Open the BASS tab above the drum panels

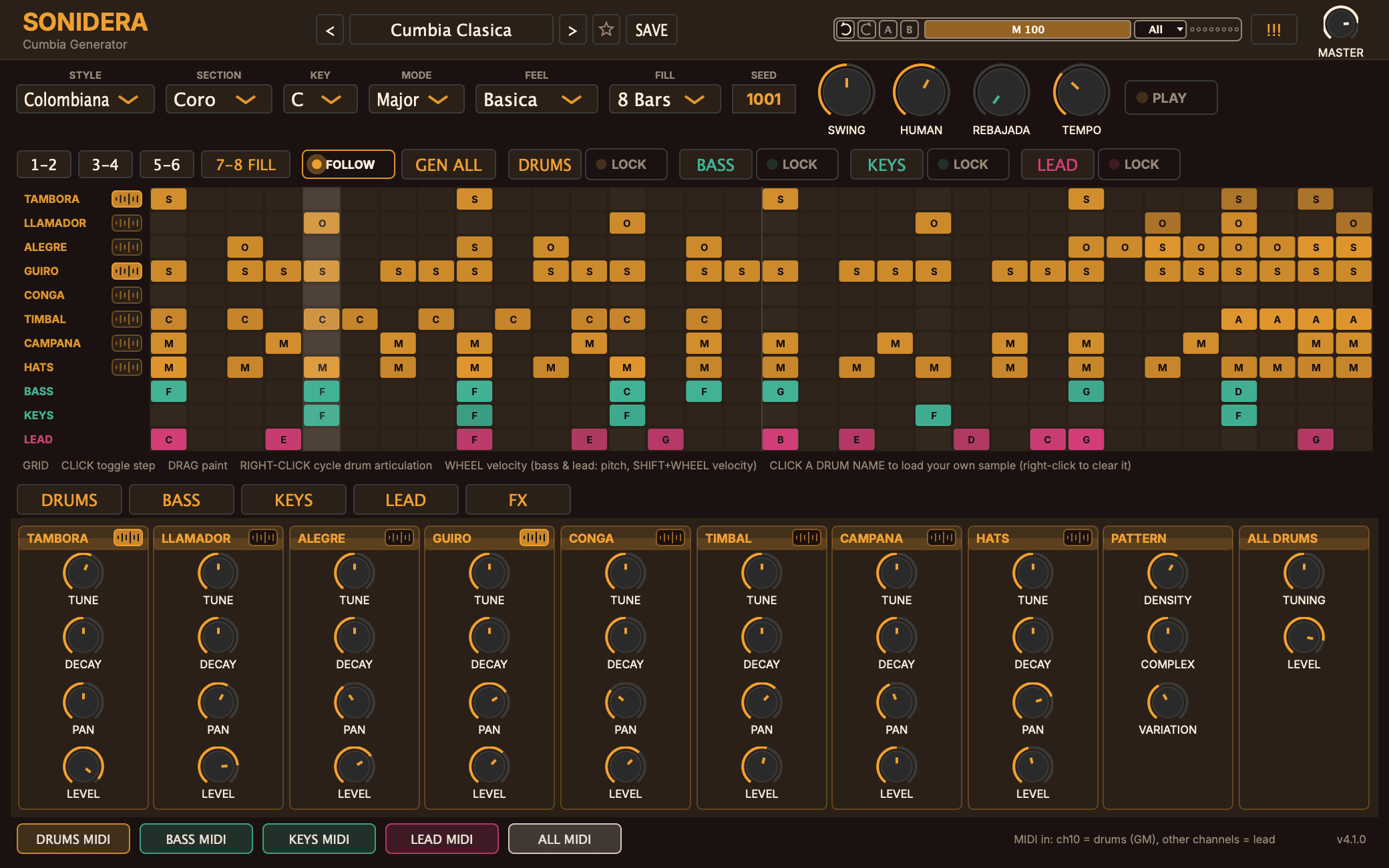pos(182,500)
